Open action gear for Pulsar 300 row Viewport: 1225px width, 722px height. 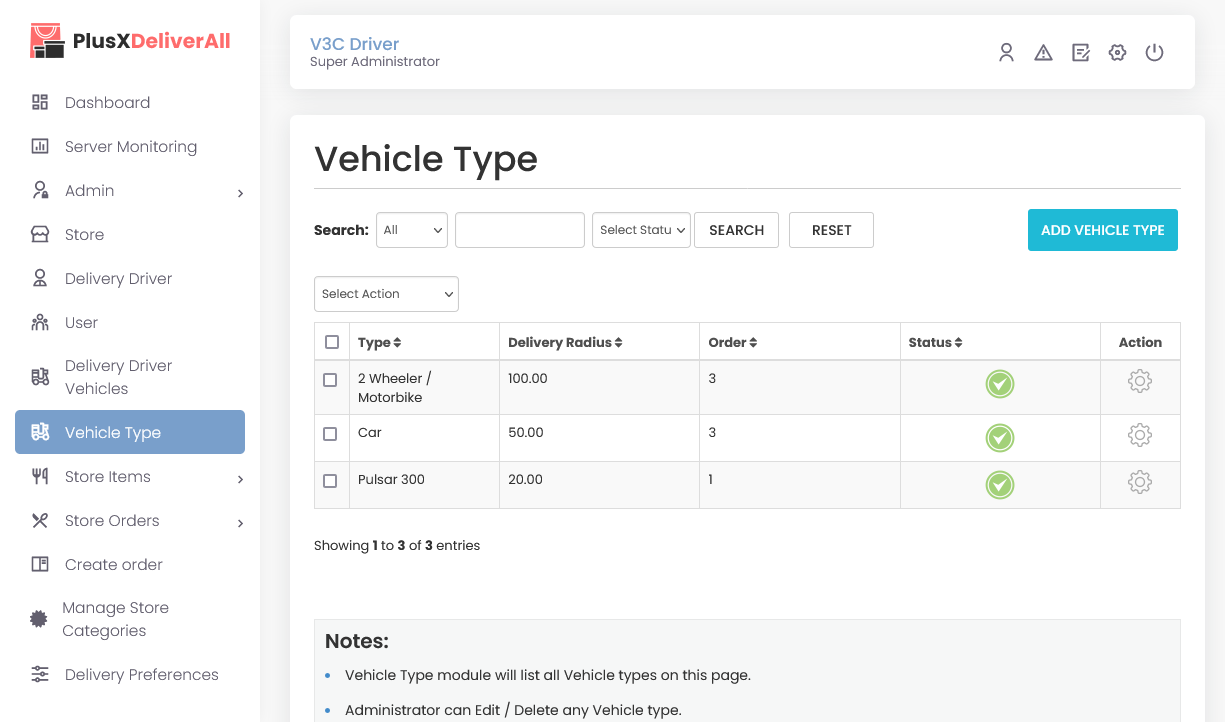1140,482
